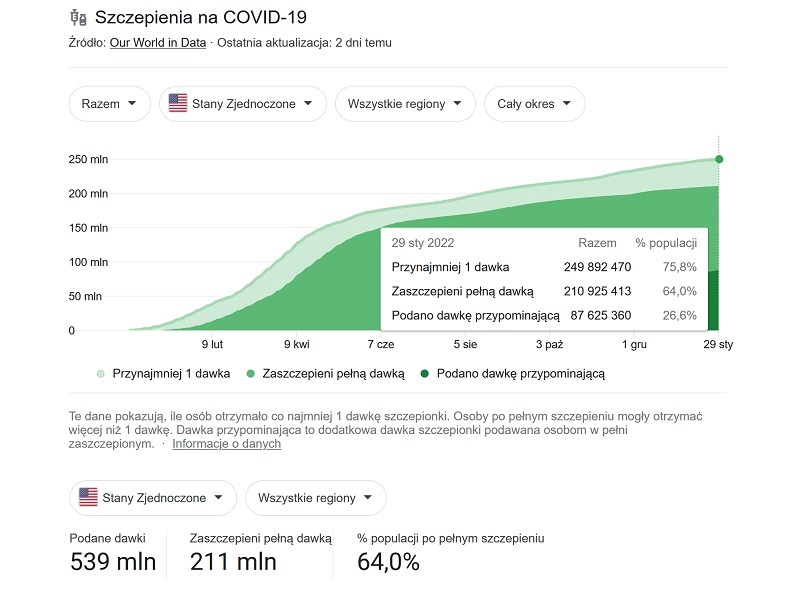
Task: Open the bottom 'Stany Zjednoczone' country dropdown
Action: (x=152, y=497)
